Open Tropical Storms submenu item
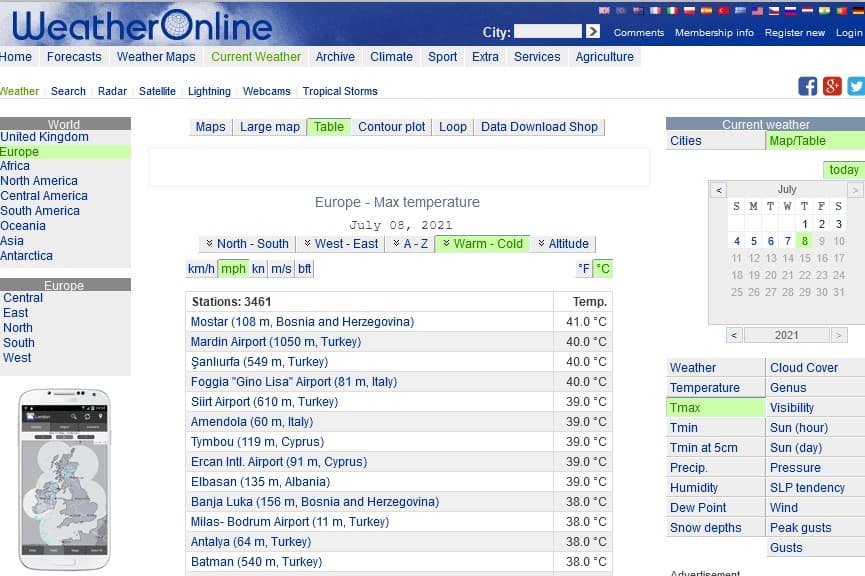 point(340,92)
